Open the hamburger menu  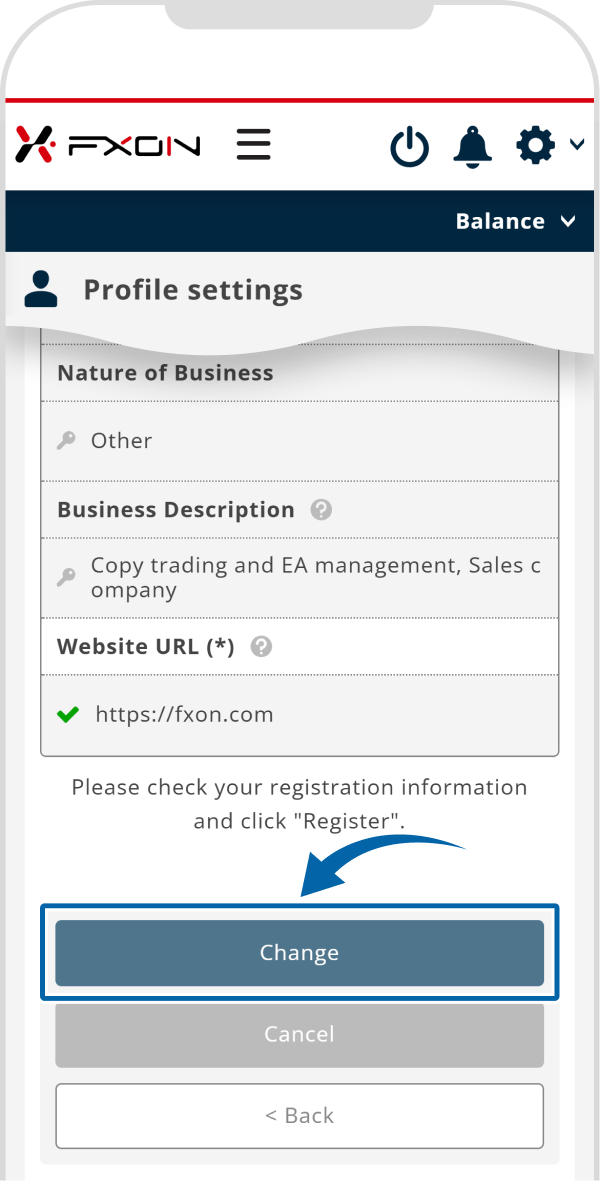coord(254,145)
